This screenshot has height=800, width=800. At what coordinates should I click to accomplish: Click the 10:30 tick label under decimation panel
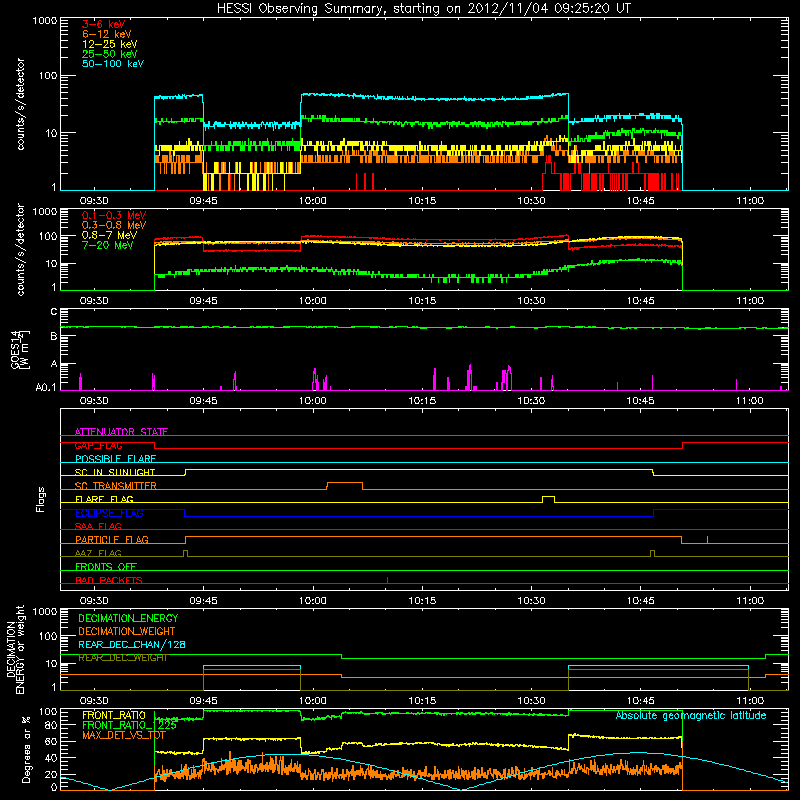(x=532, y=701)
